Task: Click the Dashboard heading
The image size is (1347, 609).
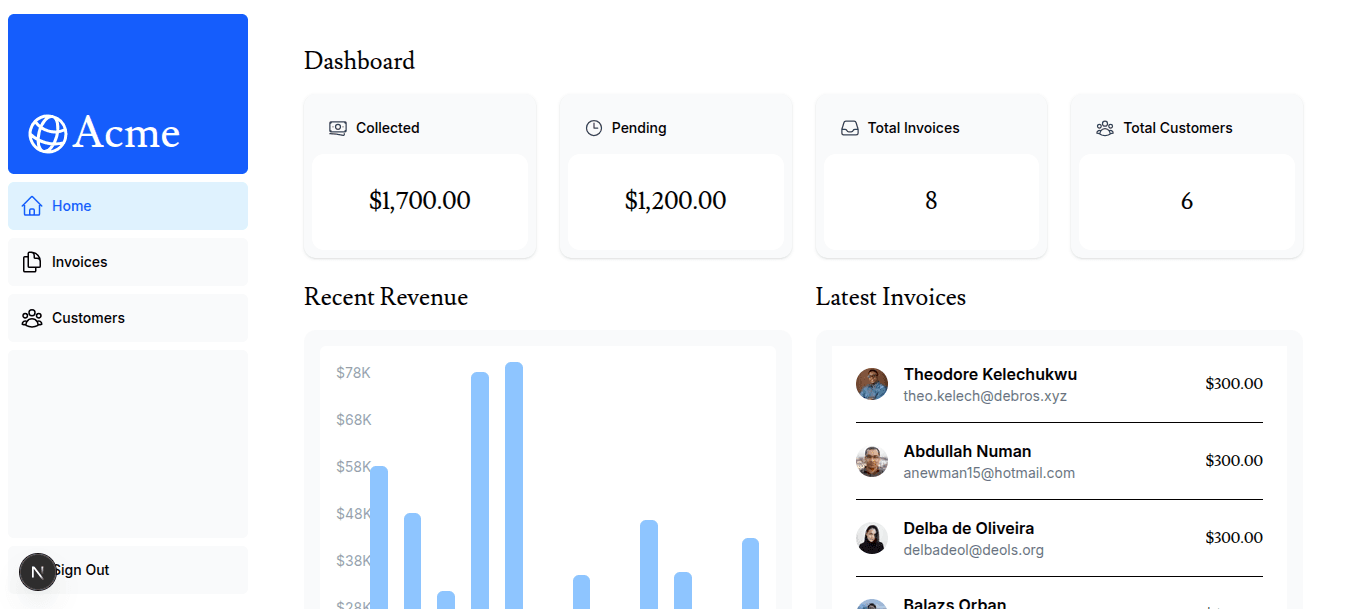Action: (359, 61)
